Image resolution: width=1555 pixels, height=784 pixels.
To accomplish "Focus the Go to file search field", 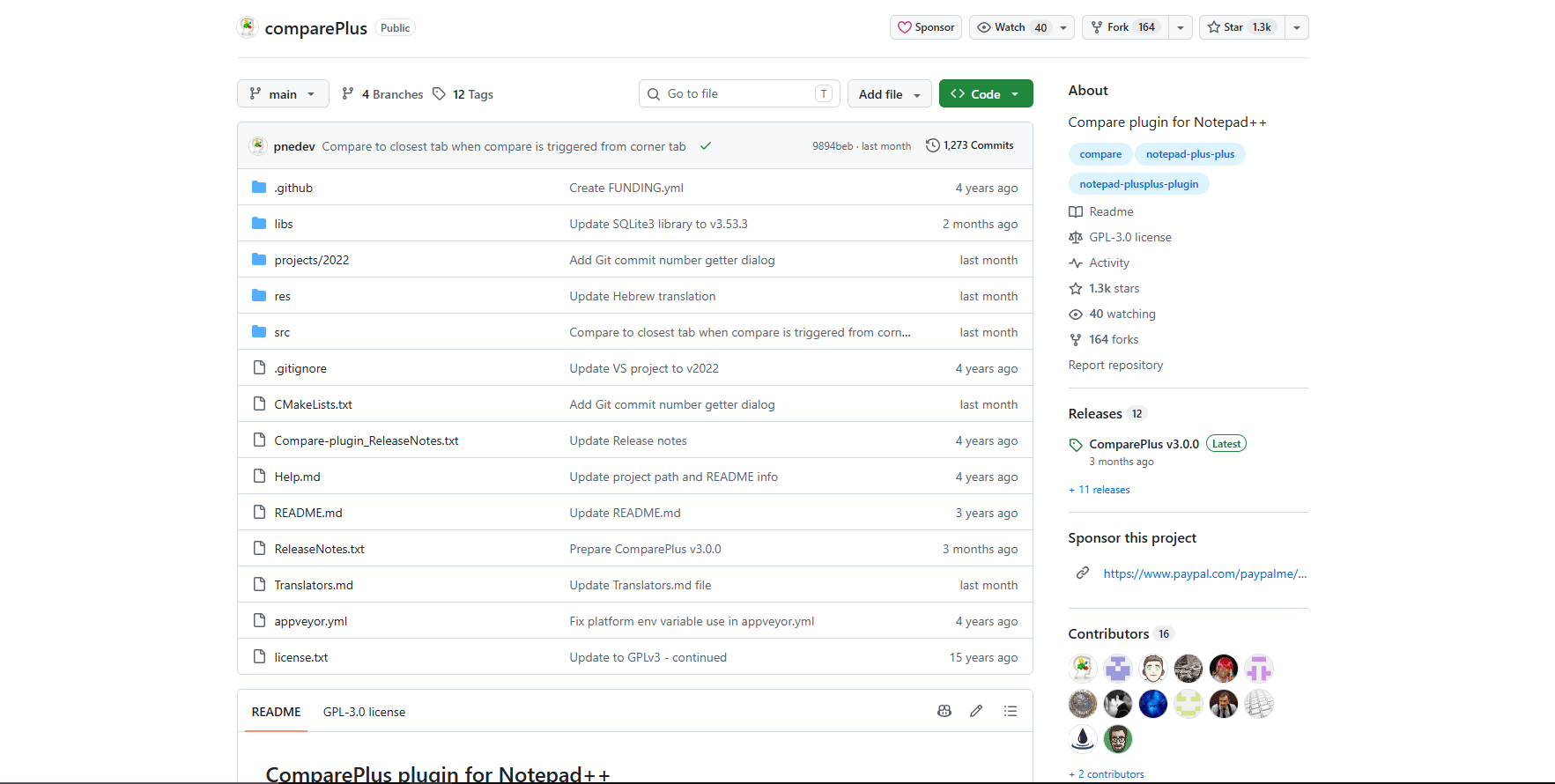I will (x=739, y=93).
